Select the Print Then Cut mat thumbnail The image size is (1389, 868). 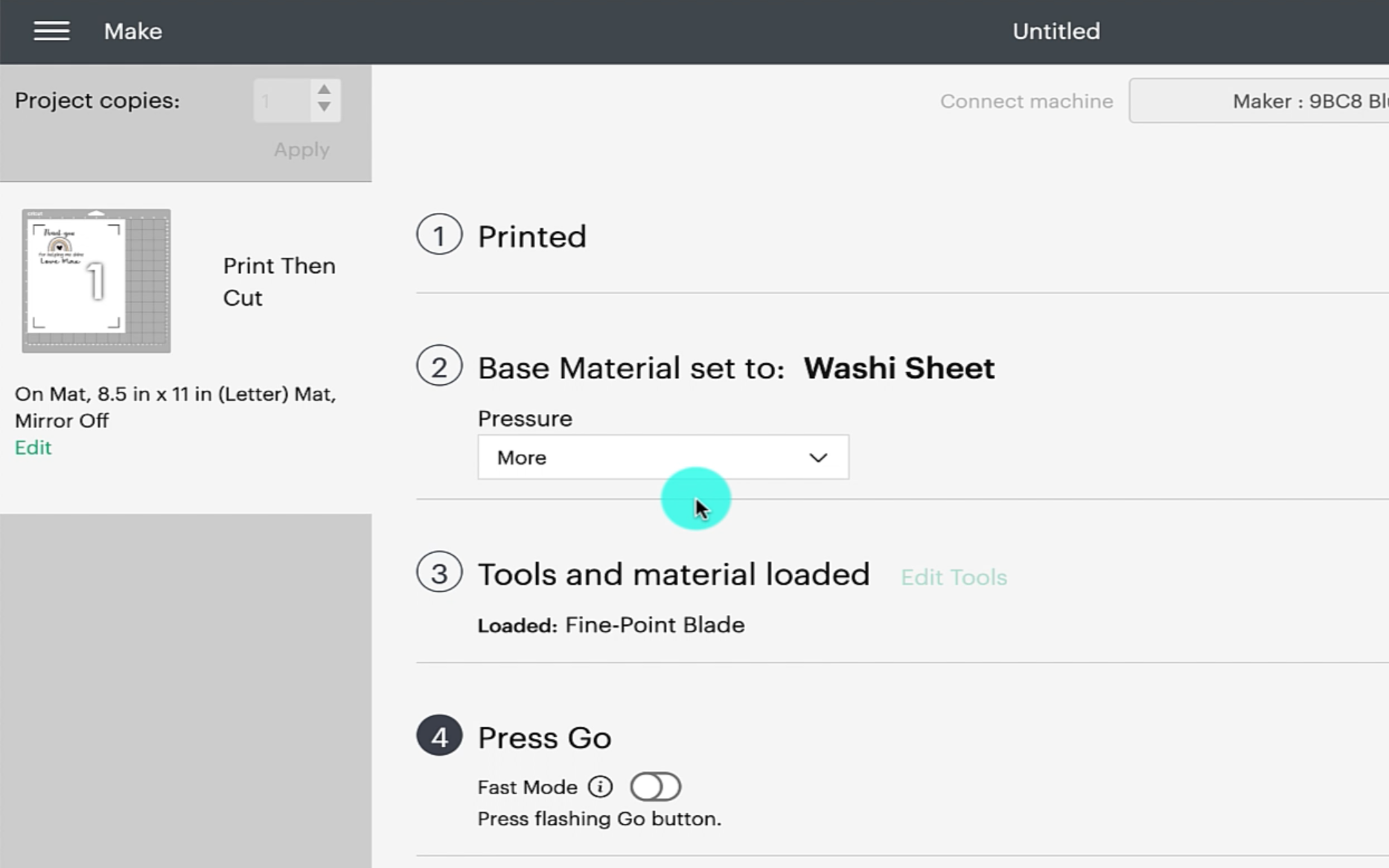tap(96, 281)
